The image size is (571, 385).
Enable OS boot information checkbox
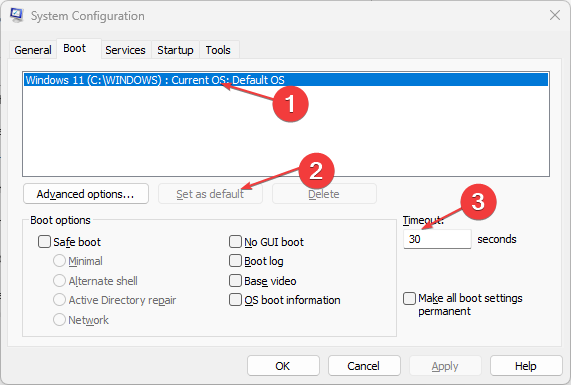click(x=235, y=300)
